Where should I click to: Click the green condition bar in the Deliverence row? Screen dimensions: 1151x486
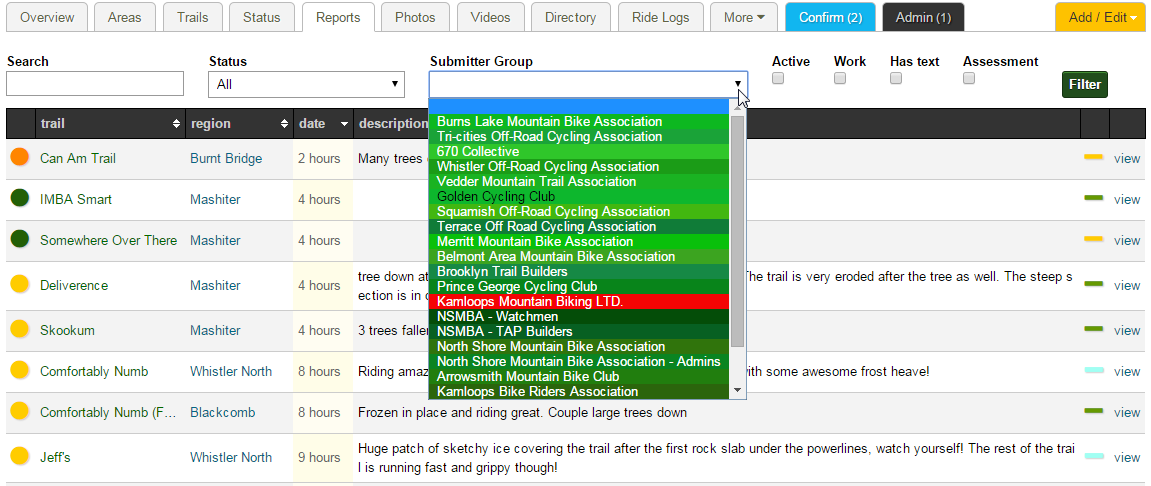pyautogui.click(x=1094, y=285)
